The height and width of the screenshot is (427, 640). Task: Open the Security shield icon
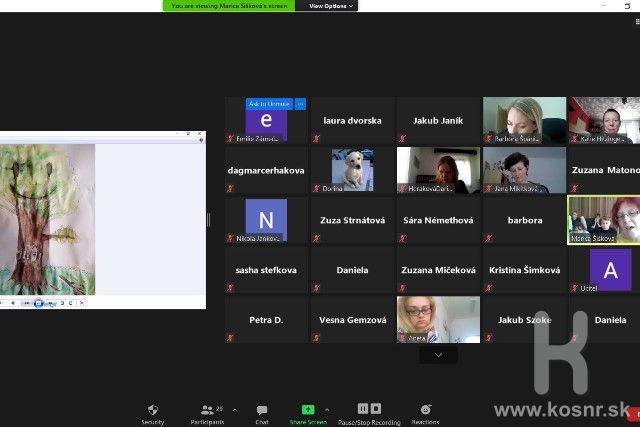153,410
